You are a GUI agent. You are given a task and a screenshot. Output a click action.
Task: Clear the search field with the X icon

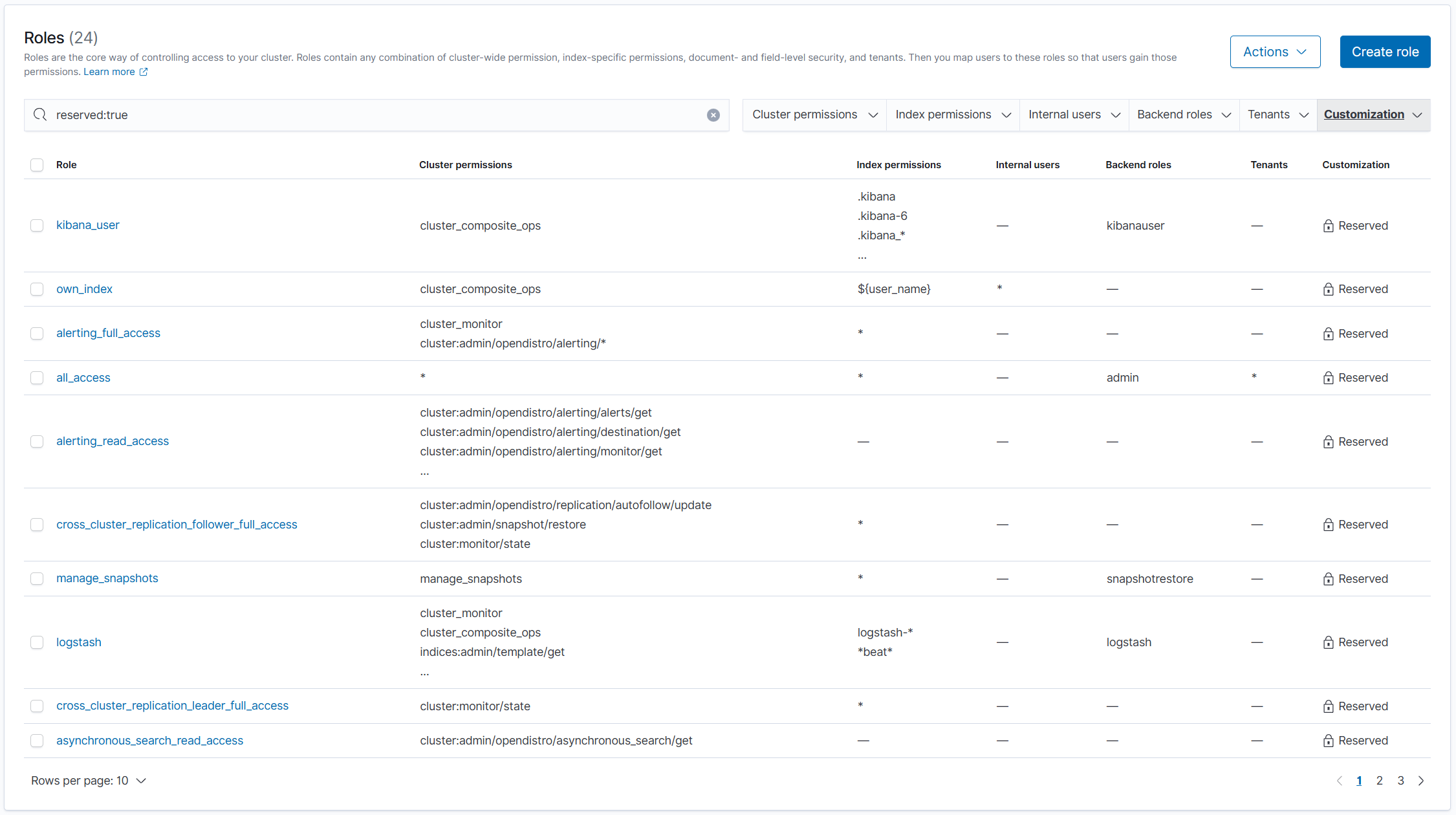pyautogui.click(x=713, y=115)
